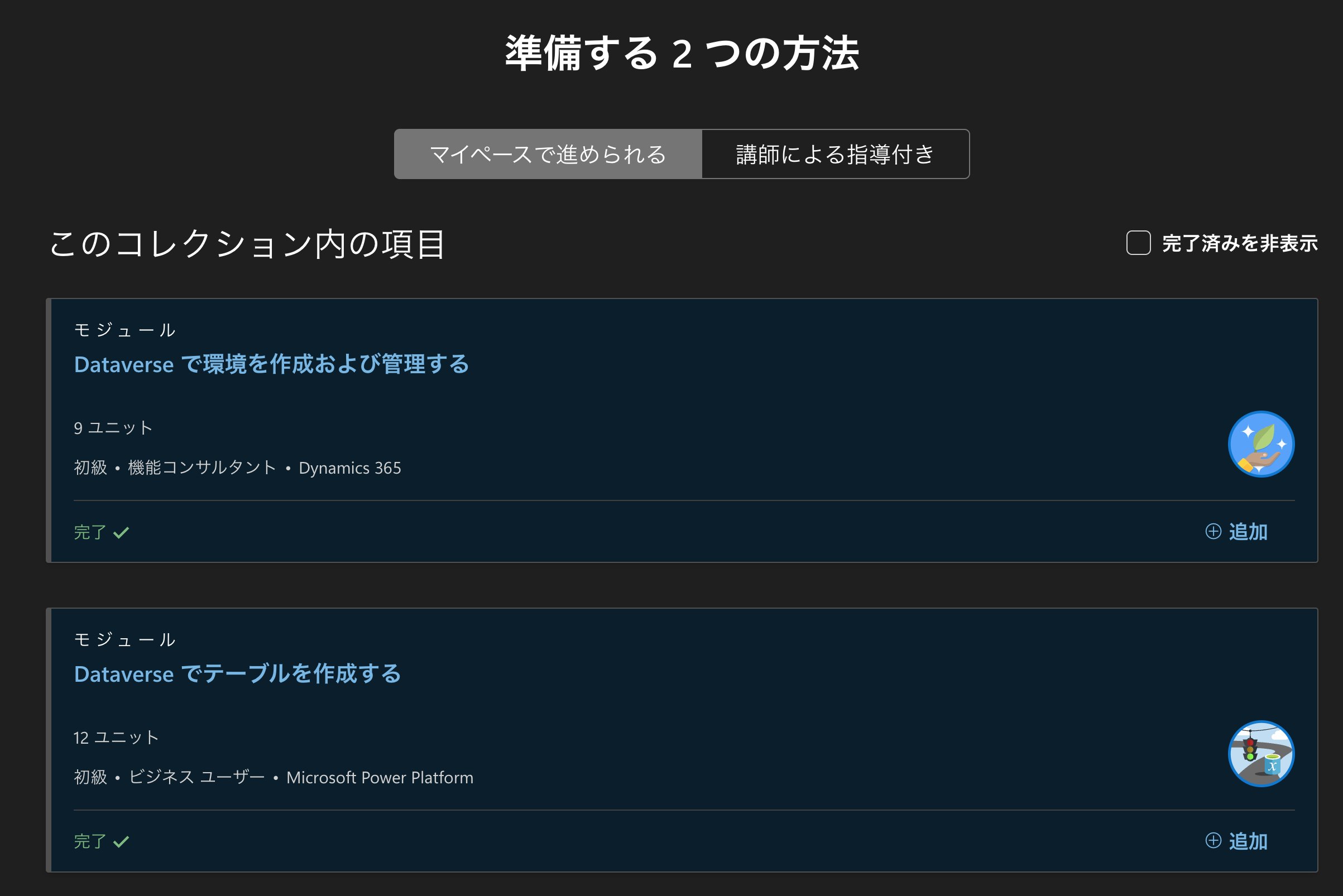Click the 完了済みを非表示 label text
Image resolution: width=1343 pixels, height=896 pixels.
1240,243
